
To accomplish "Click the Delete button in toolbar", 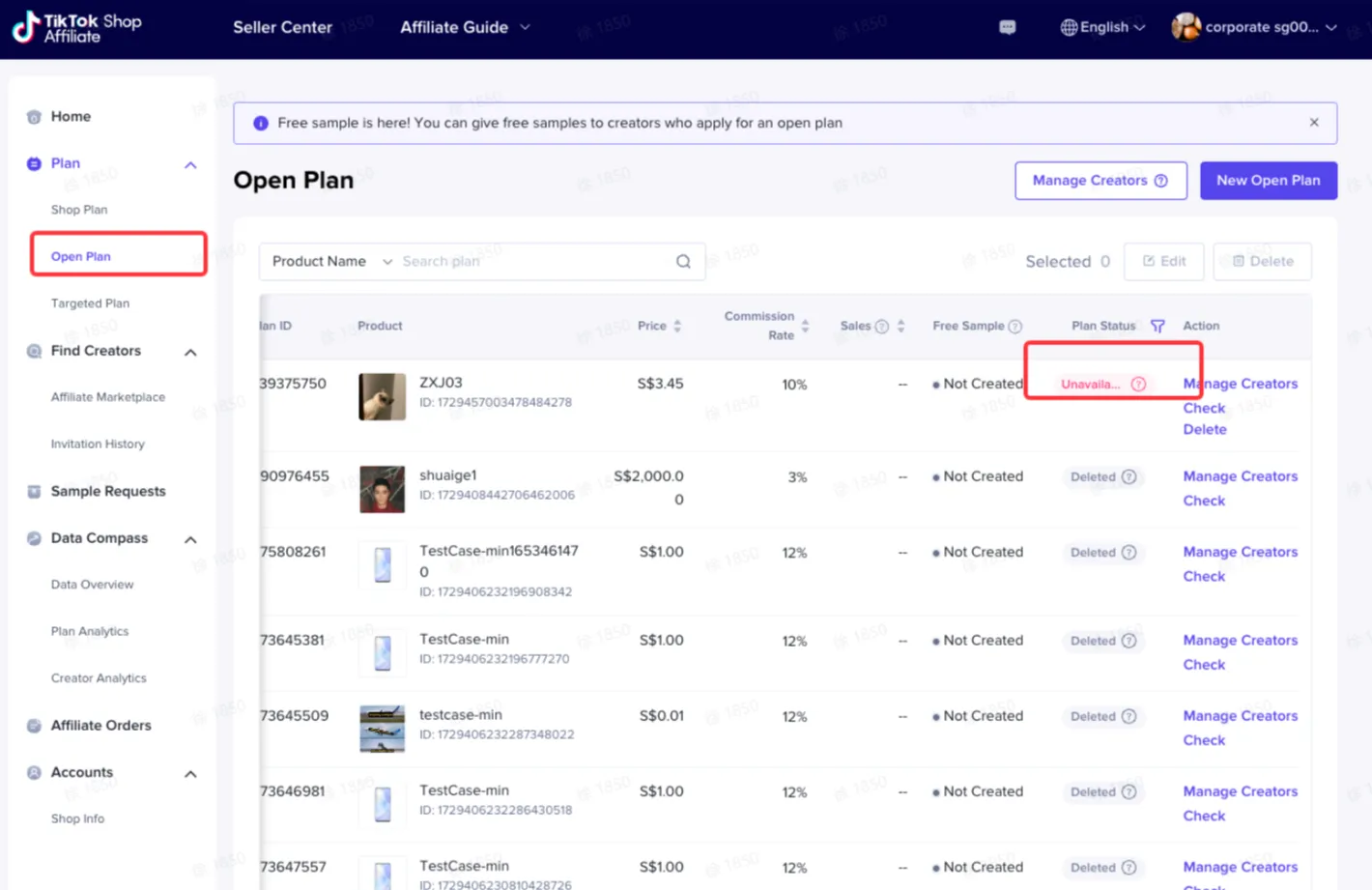I will coord(1263,261).
